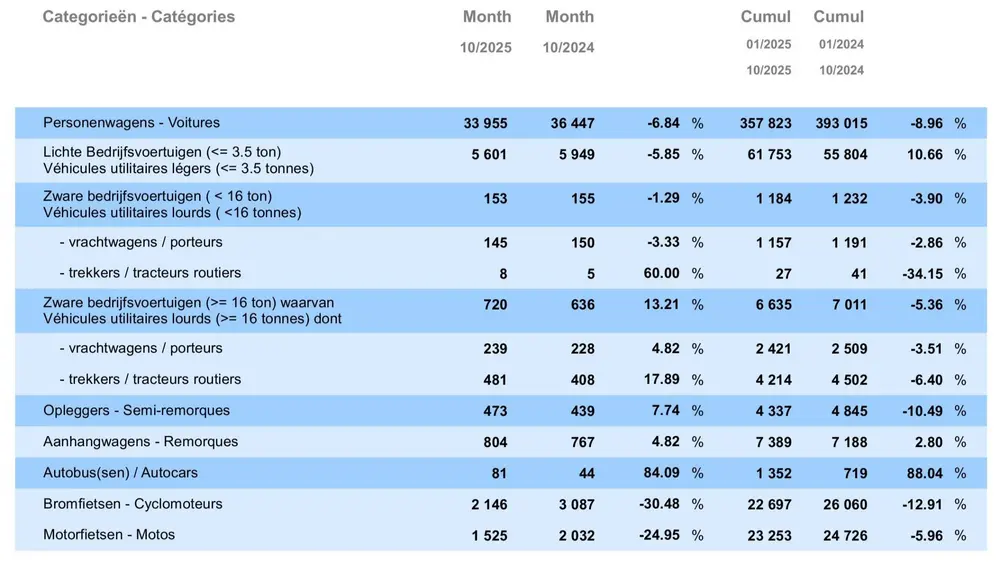Screen dimensions: 1000x562
Task: Select the -30.48 Bromfietsen monthly change
Action: (659, 504)
